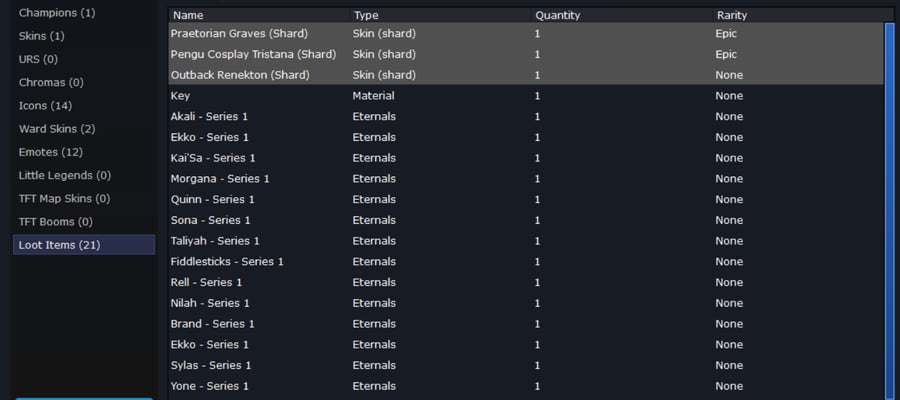Select the Fiddlesticks - Series 1 row

tap(526, 262)
